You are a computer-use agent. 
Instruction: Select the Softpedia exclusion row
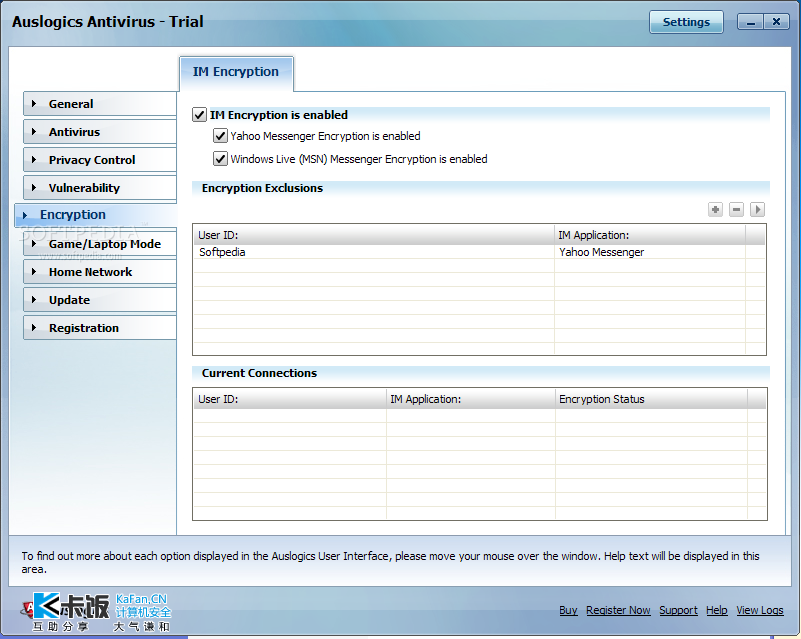[479, 252]
